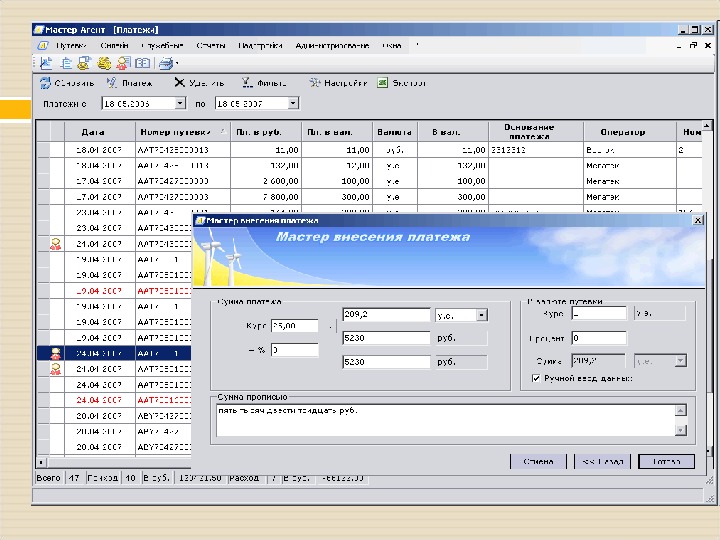Click the Процент input field in dialog

598,338
